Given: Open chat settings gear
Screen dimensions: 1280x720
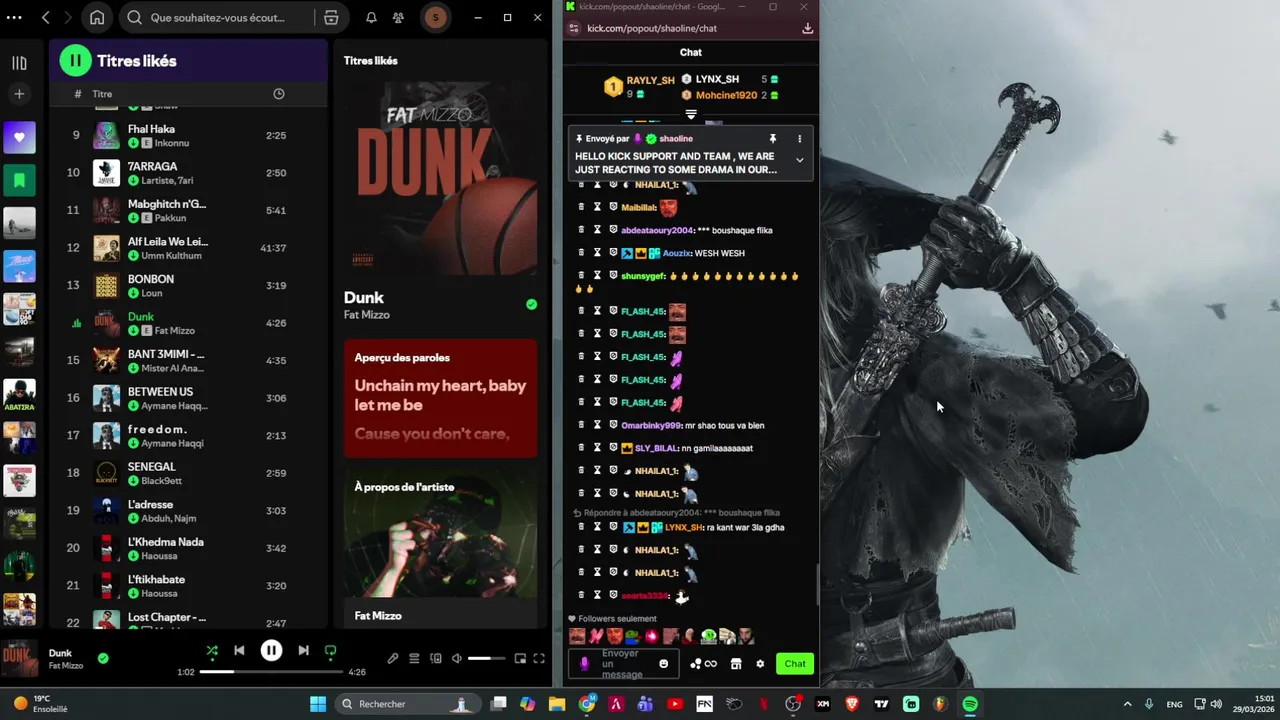Looking at the screenshot, I should tap(760, 664).
